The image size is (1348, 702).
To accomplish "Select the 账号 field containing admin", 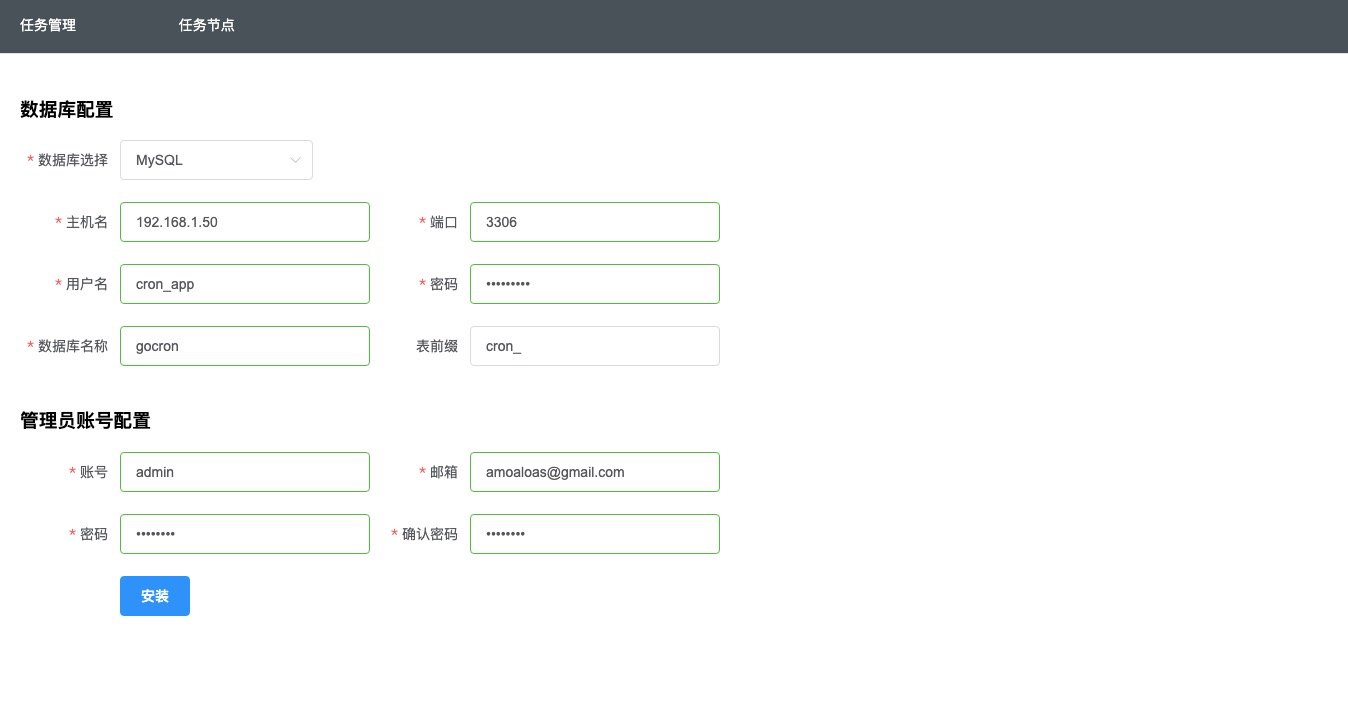I will pyautogui.click(x=244, y=472).
